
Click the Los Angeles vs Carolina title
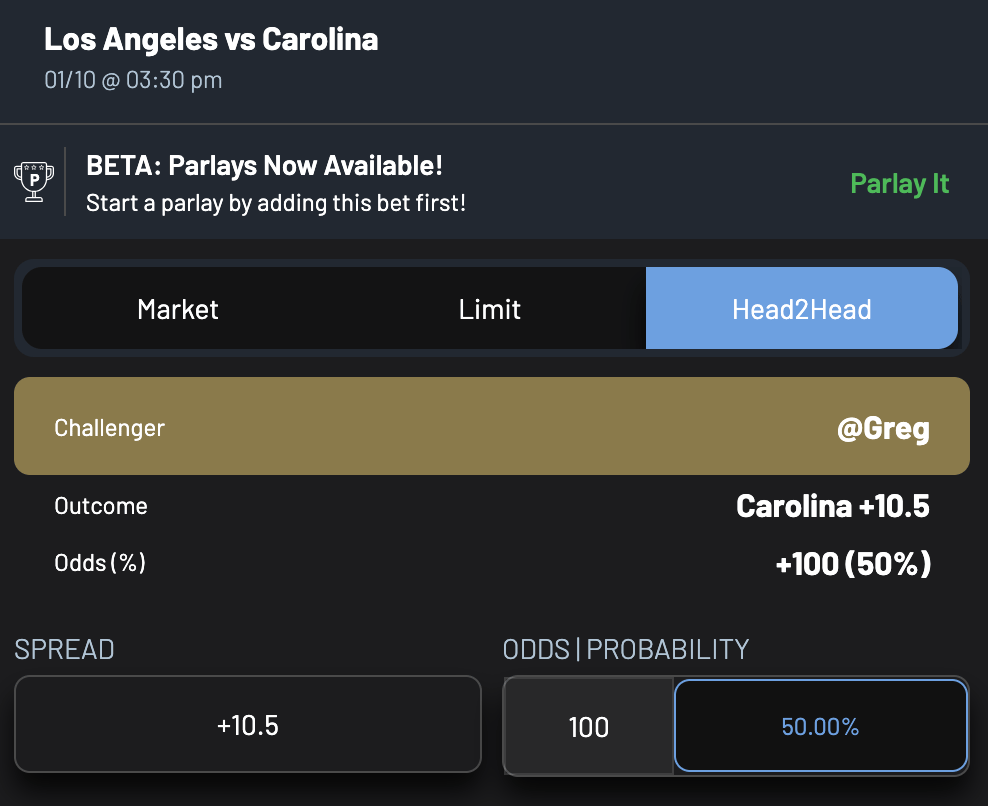pyautogui.click(x=212, y=40)
